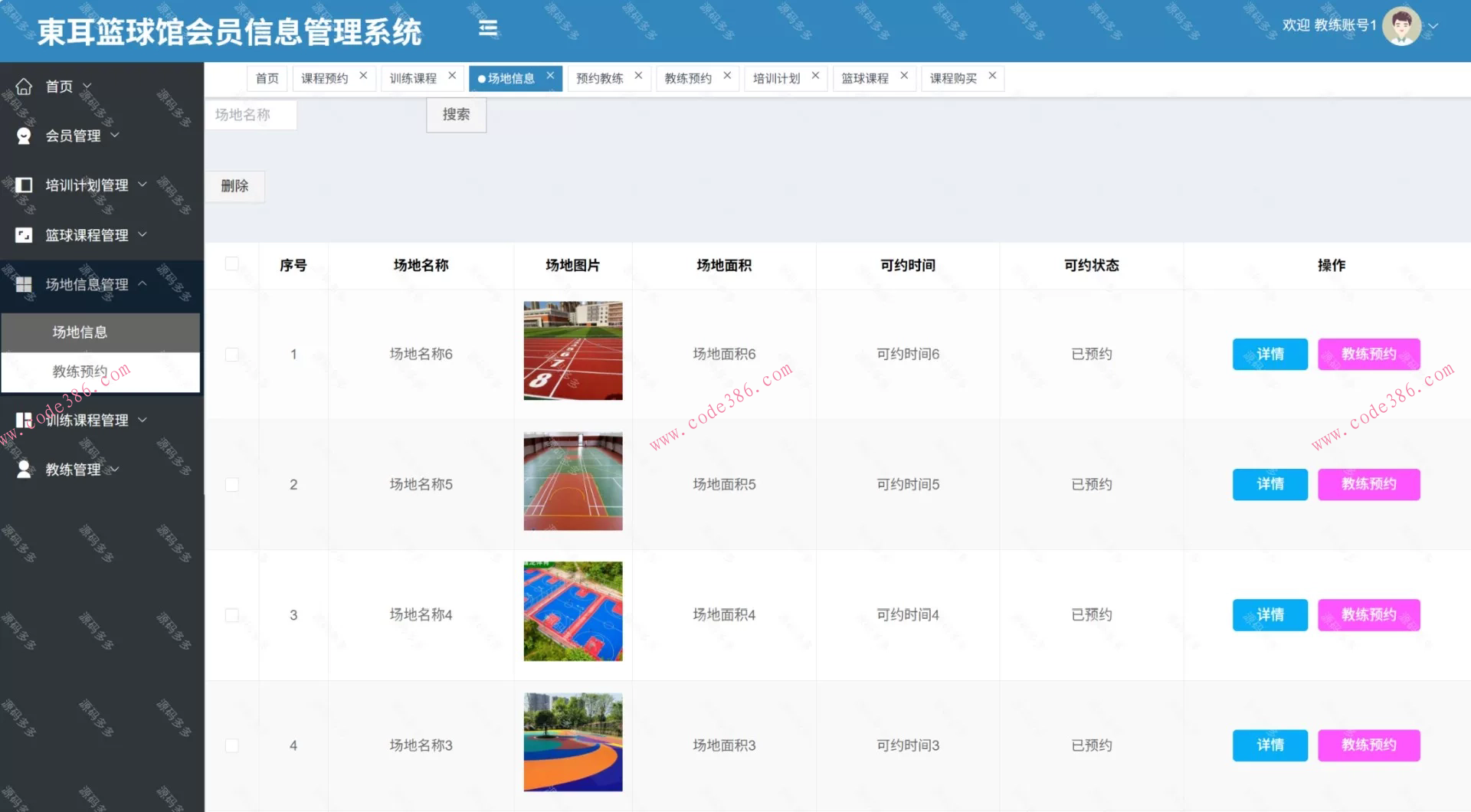Click the 搜索 search button
This screenshot has height=812, width=1471.
coord(456,115)
